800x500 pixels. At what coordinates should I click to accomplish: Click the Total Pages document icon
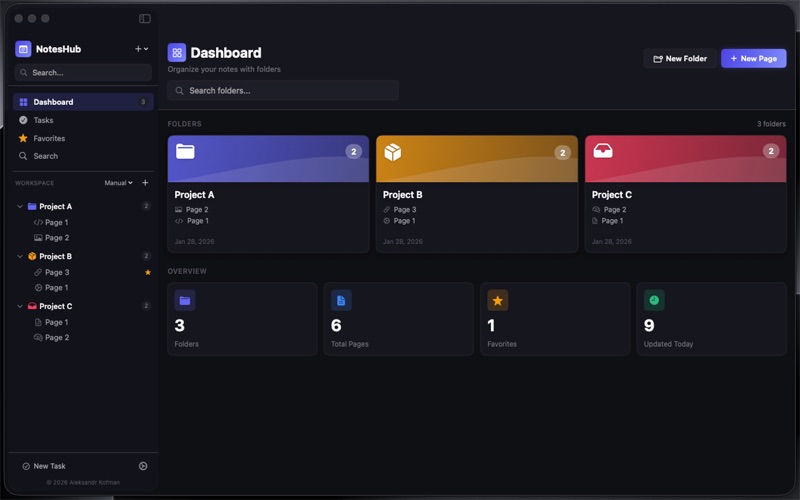point(341,301)
